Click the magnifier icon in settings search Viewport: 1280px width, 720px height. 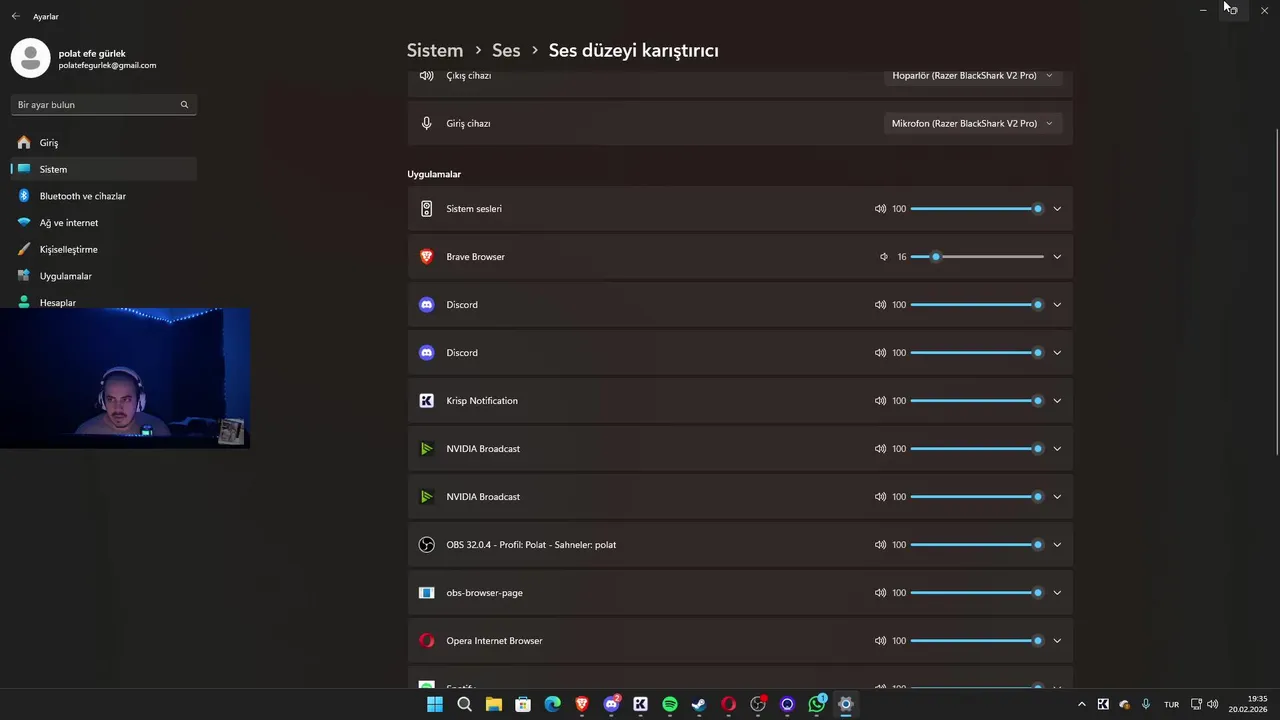coord(184,105)
